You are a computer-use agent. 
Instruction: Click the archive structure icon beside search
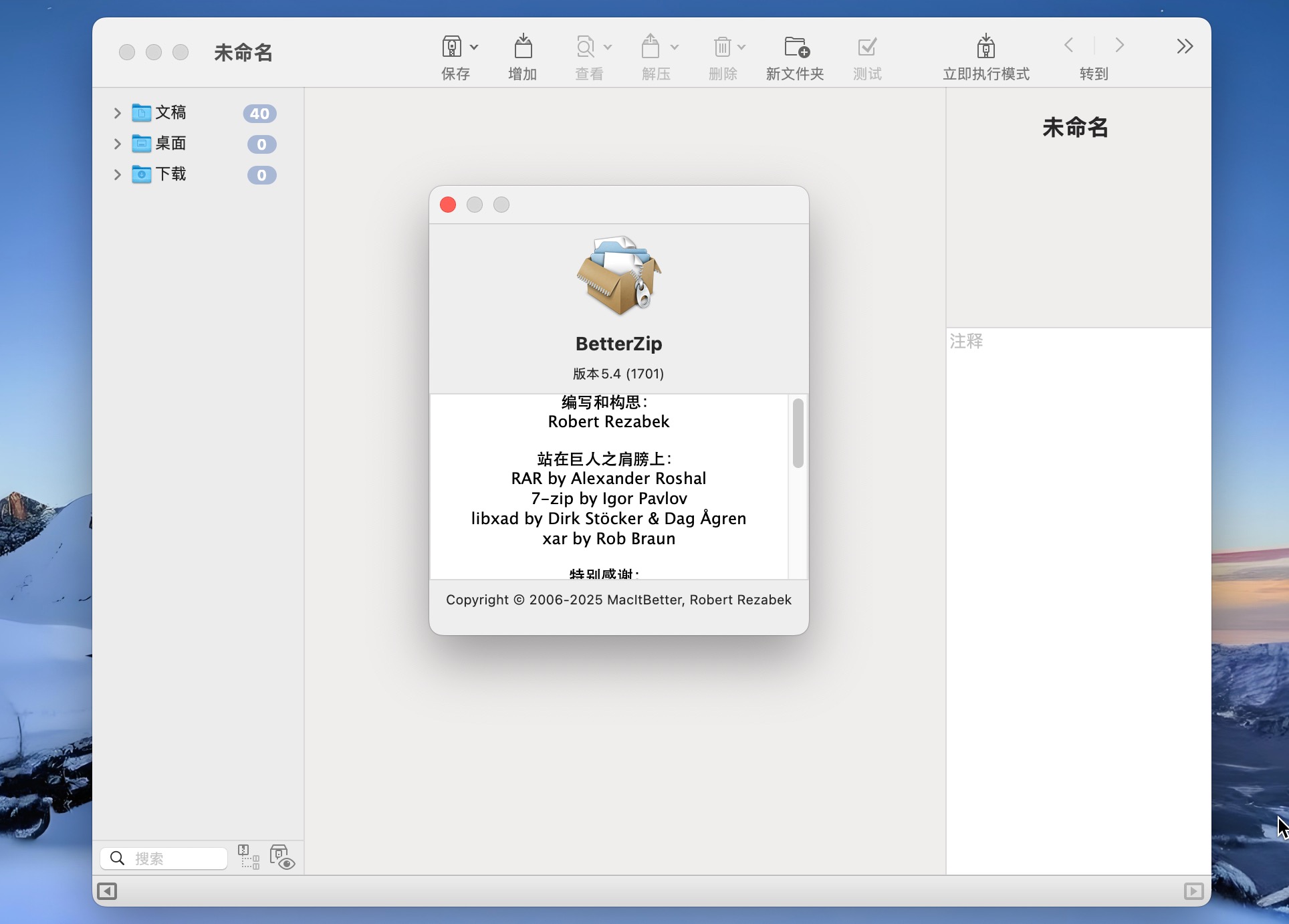click(x=249, y=857)
